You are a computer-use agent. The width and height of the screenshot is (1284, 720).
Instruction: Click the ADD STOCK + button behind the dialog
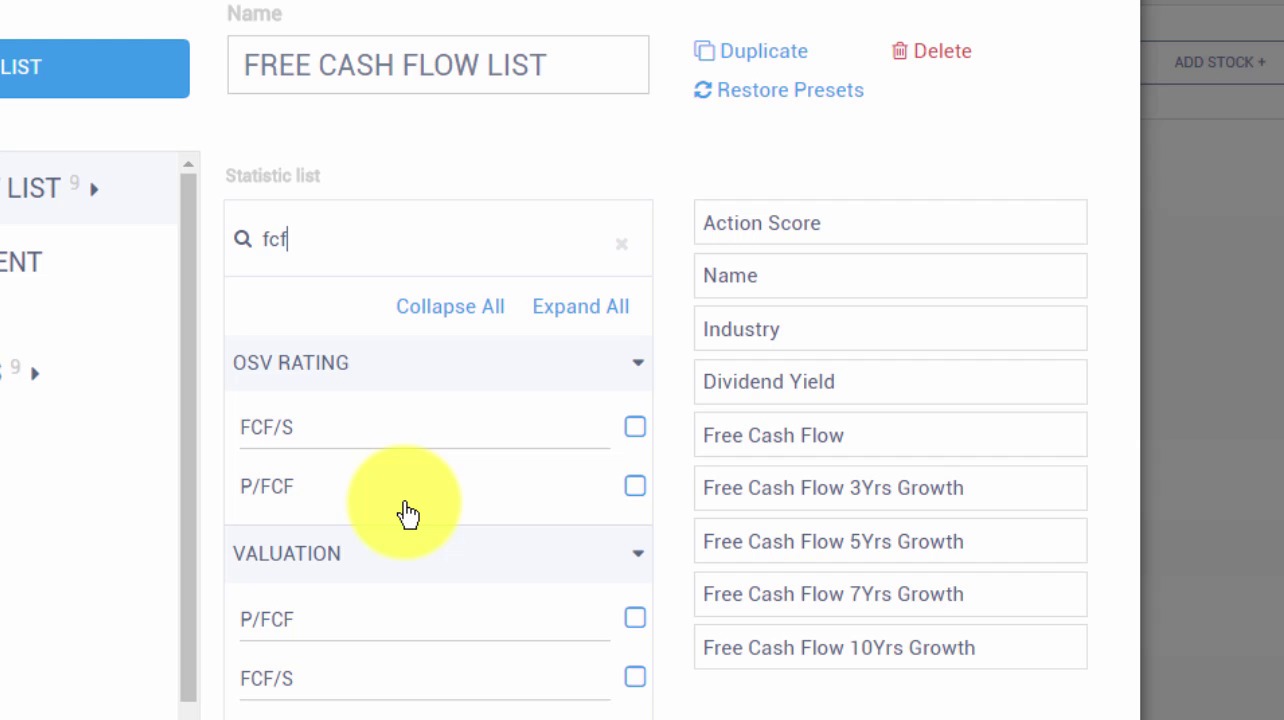[1220, 62]
